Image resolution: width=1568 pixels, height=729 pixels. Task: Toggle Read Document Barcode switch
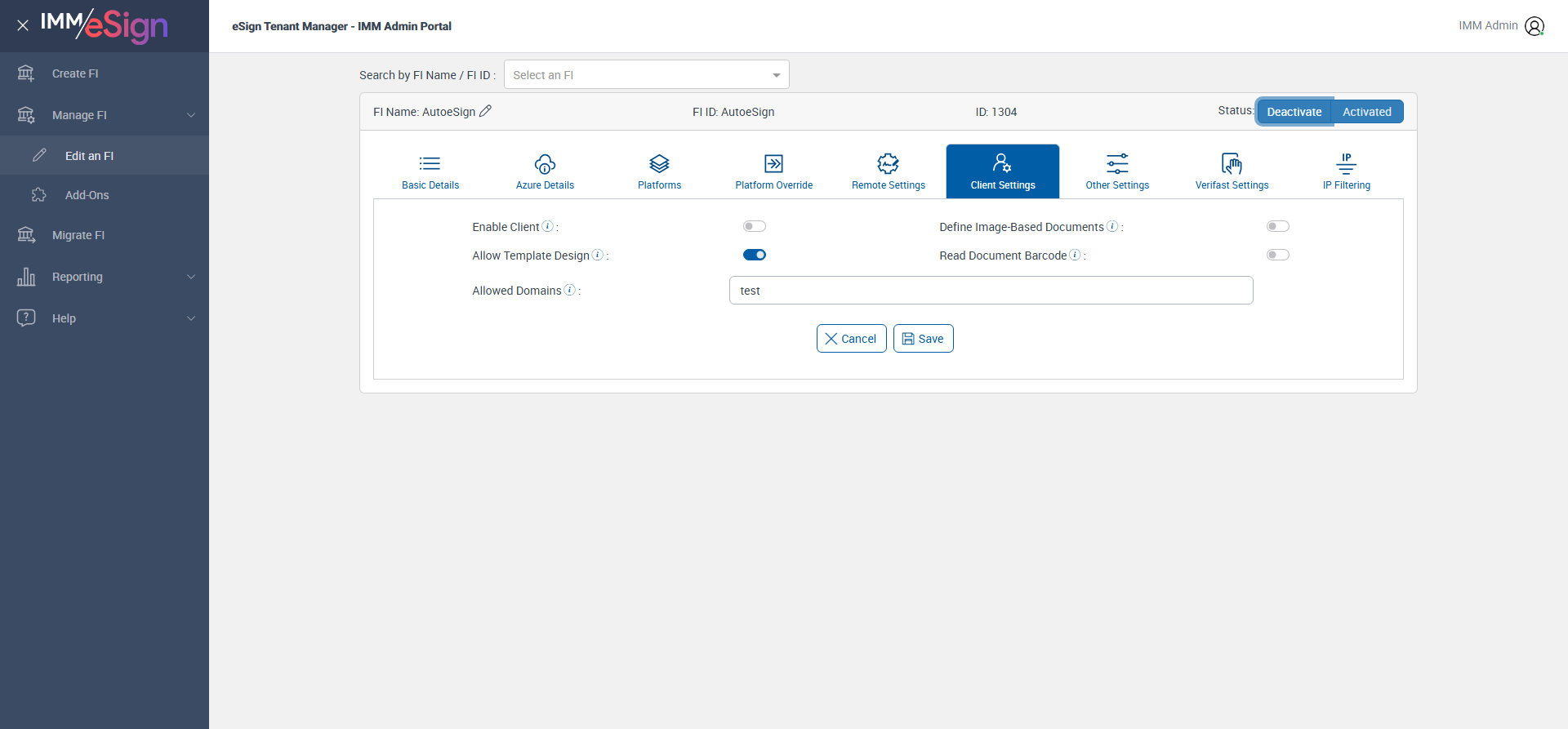1278,255
